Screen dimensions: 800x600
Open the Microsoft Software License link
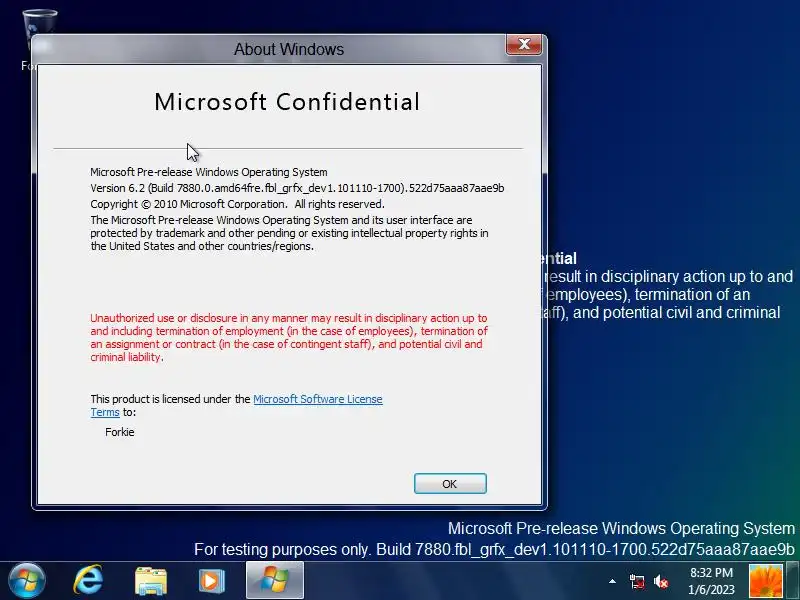point(317,399)
